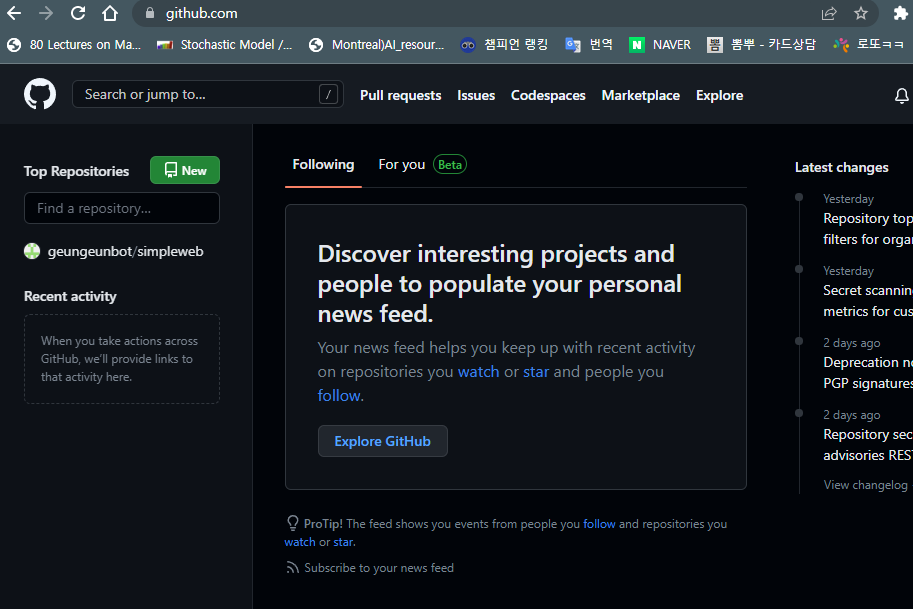Follow the 'follow.' link in news feed text

tap(340, 395)
